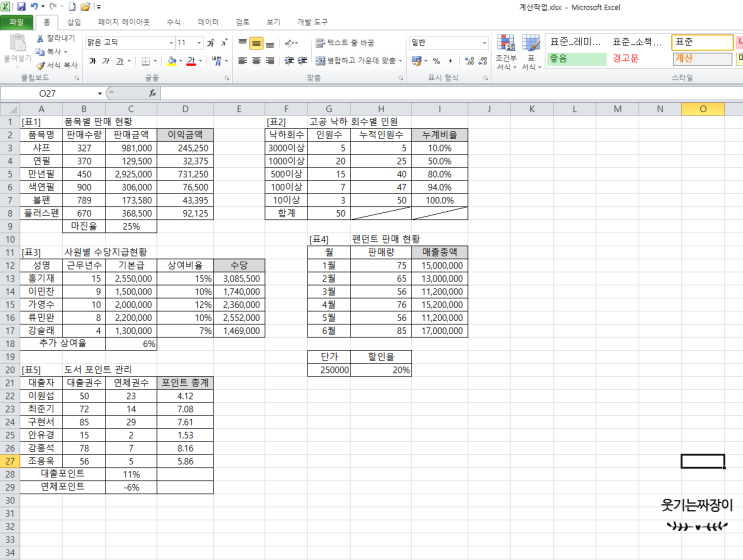Expand the Name Box dropdown arrow
Viewport: 743px width, 560px height.
pos(100,93)
